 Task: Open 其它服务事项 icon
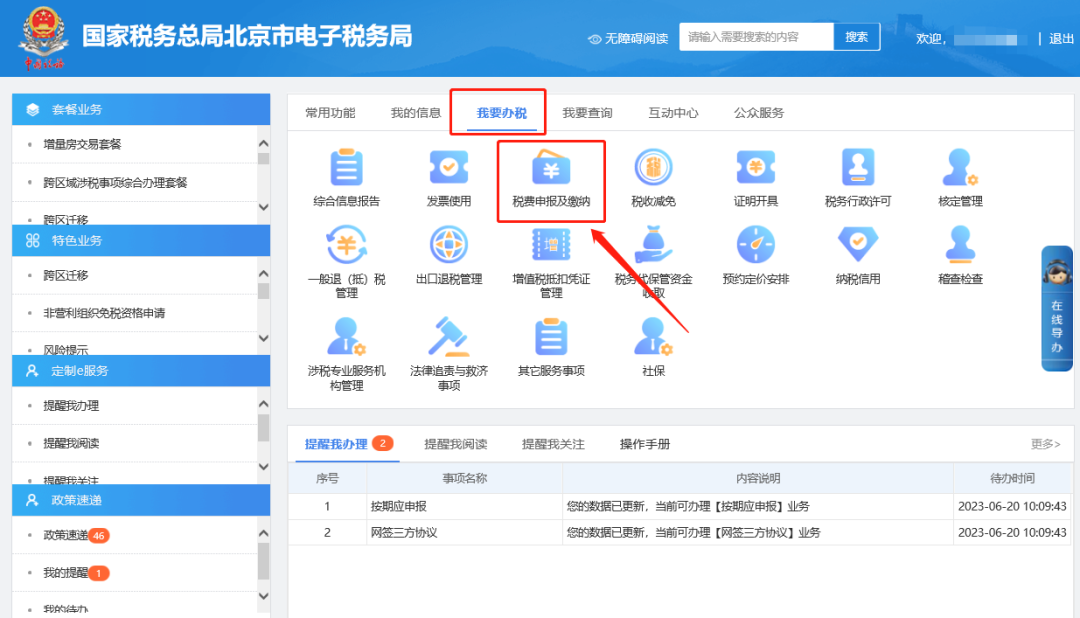tap(551, 337)
